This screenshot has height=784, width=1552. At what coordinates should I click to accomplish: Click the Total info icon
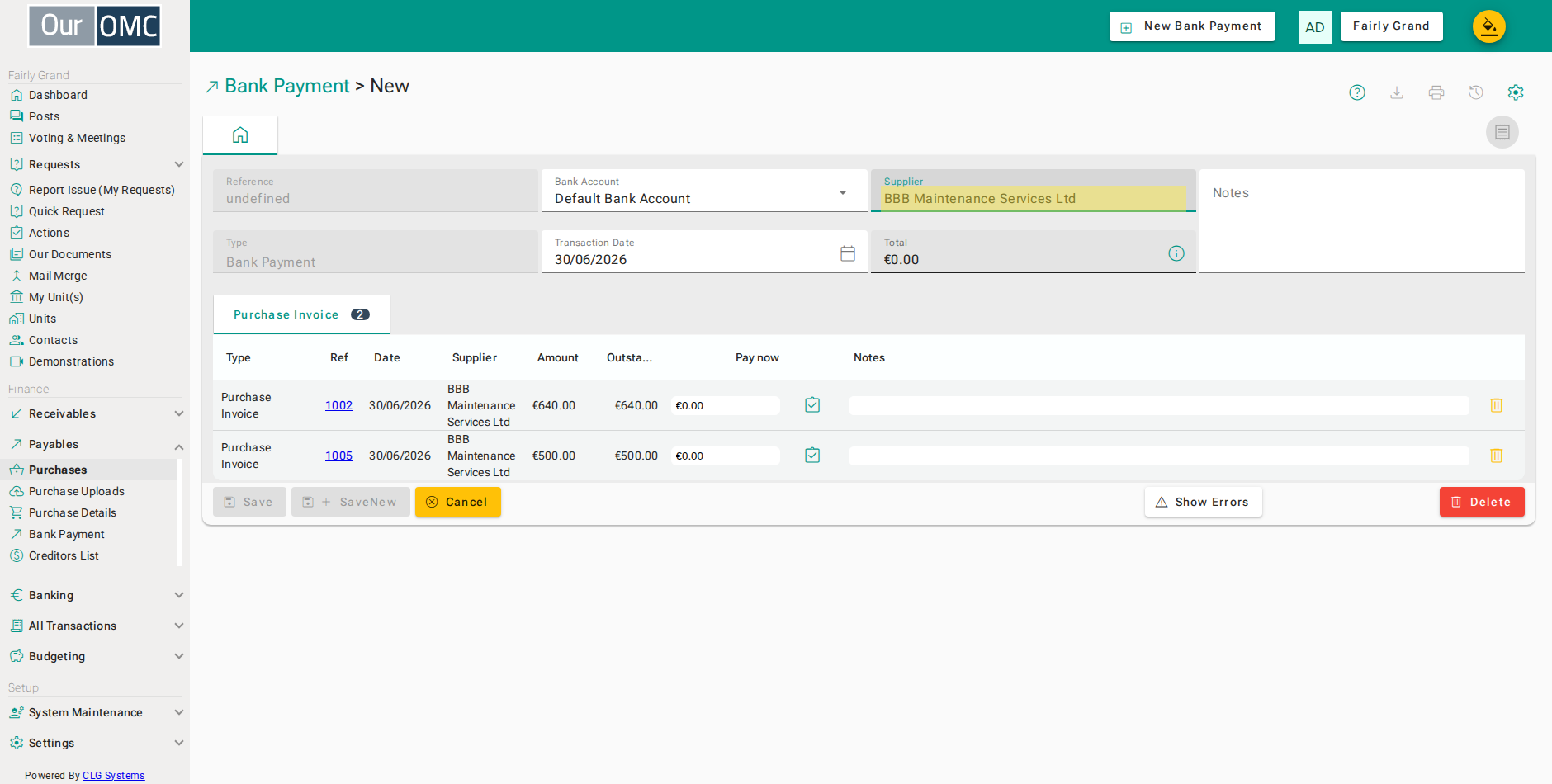[x=1176, y=253]
